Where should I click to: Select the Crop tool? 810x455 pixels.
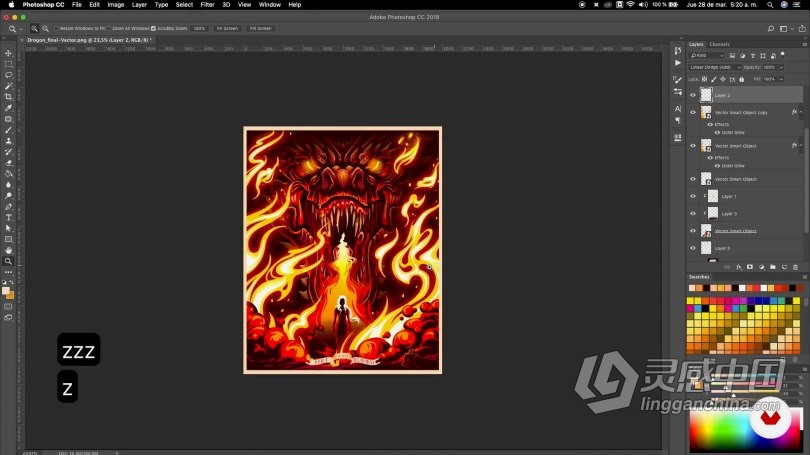(8, 97)
